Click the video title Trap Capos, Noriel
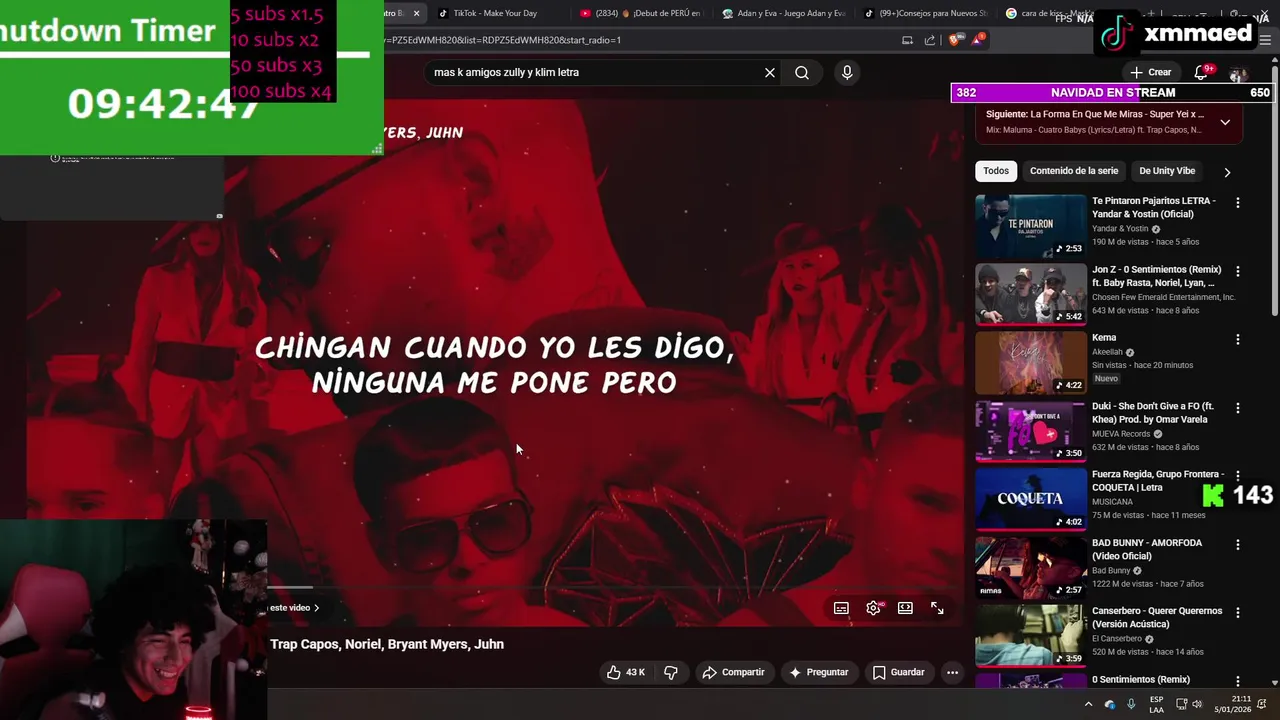Viewport: 1280px width, 720px height. click(387, 644)
